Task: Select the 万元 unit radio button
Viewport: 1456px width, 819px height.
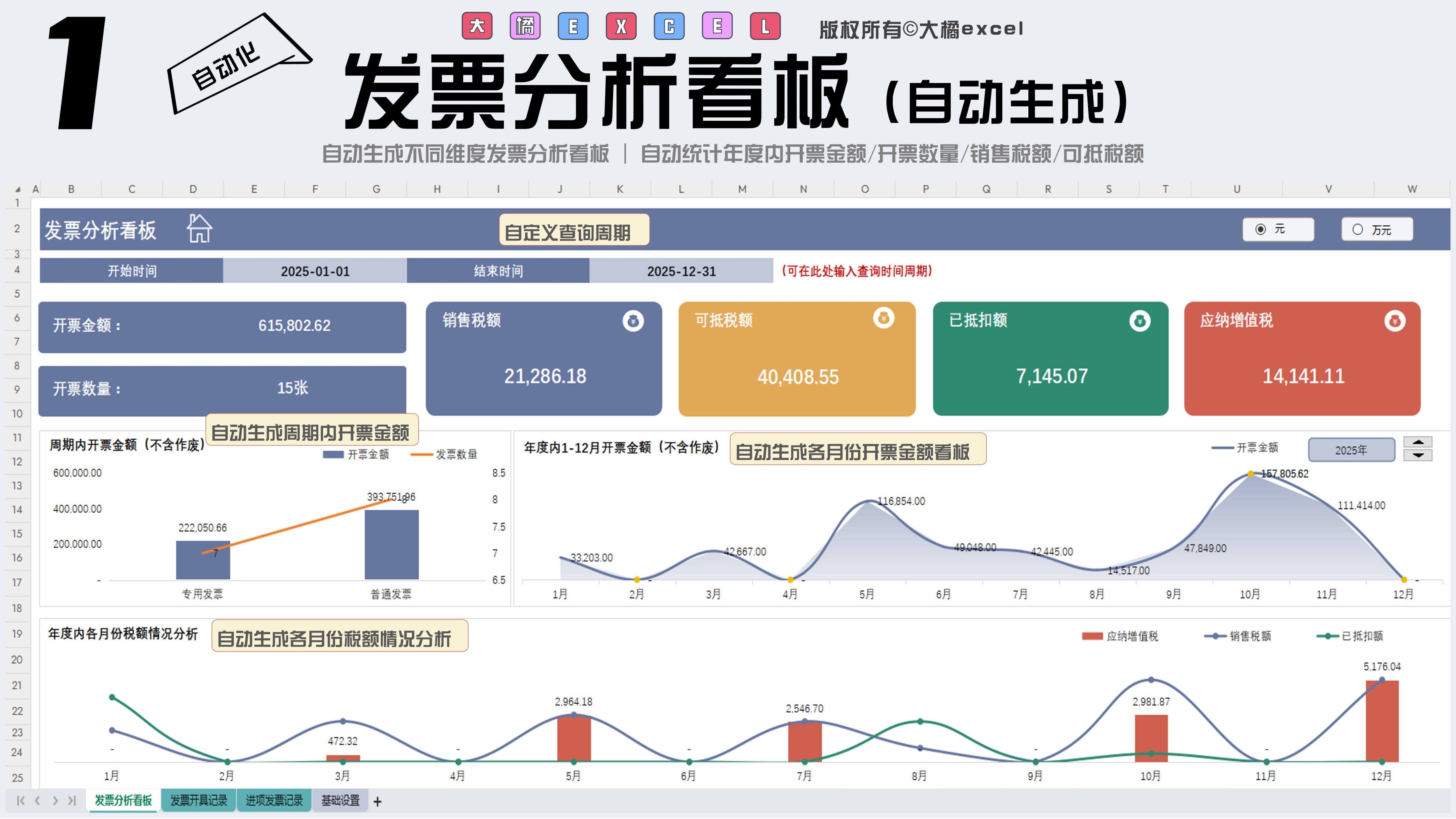Action: (x=1358, y=230)
